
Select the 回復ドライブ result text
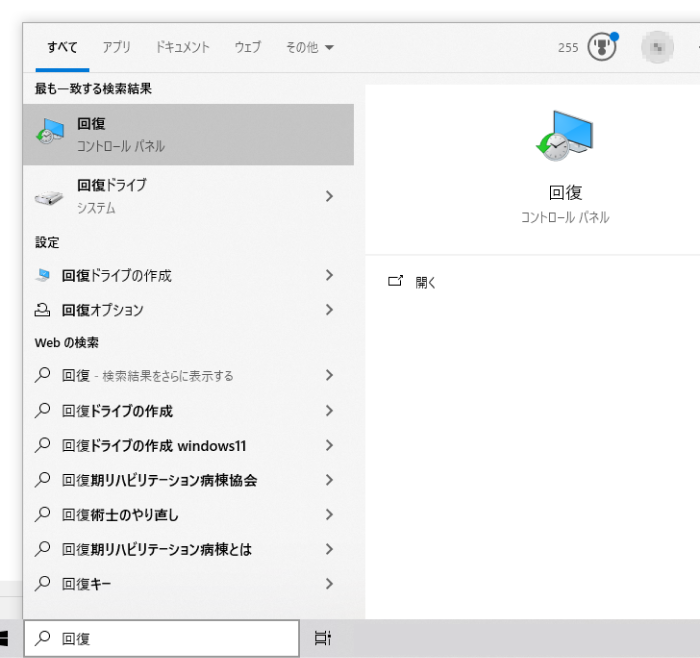point(112,185)
